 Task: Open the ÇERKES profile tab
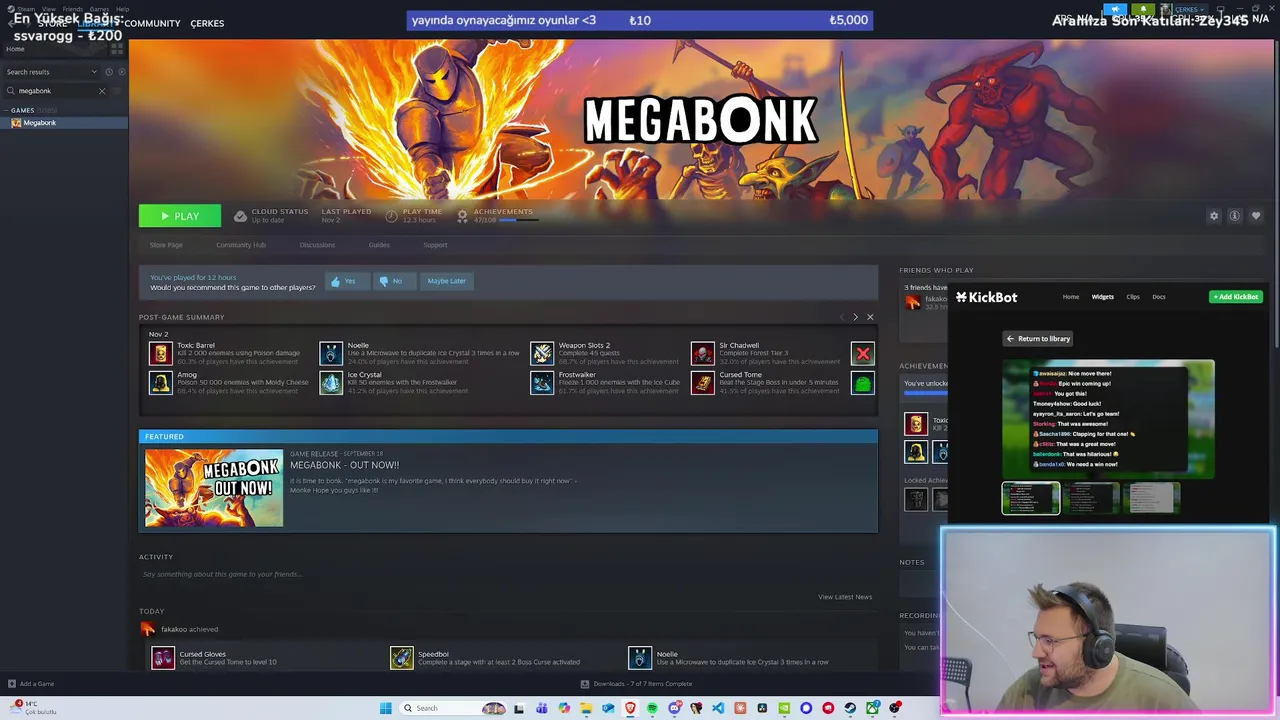pos(207,23)
